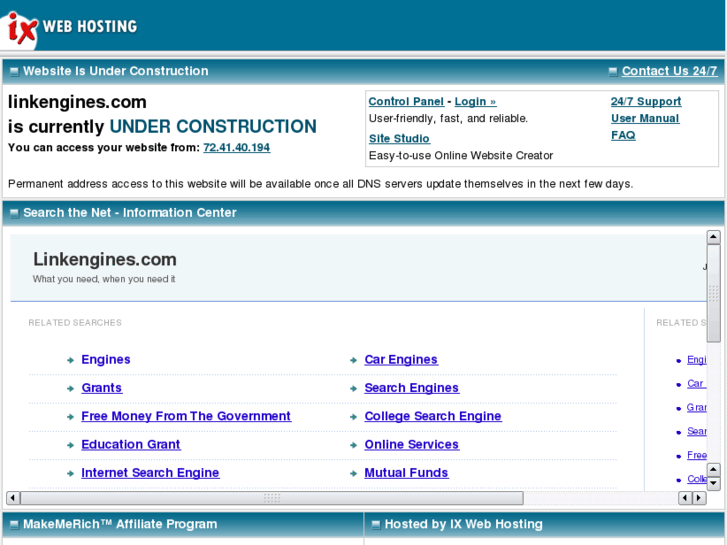Click arrow bullet next to Online Services
Viewport: 727px width, 545px height.
(x=354, y=445)
